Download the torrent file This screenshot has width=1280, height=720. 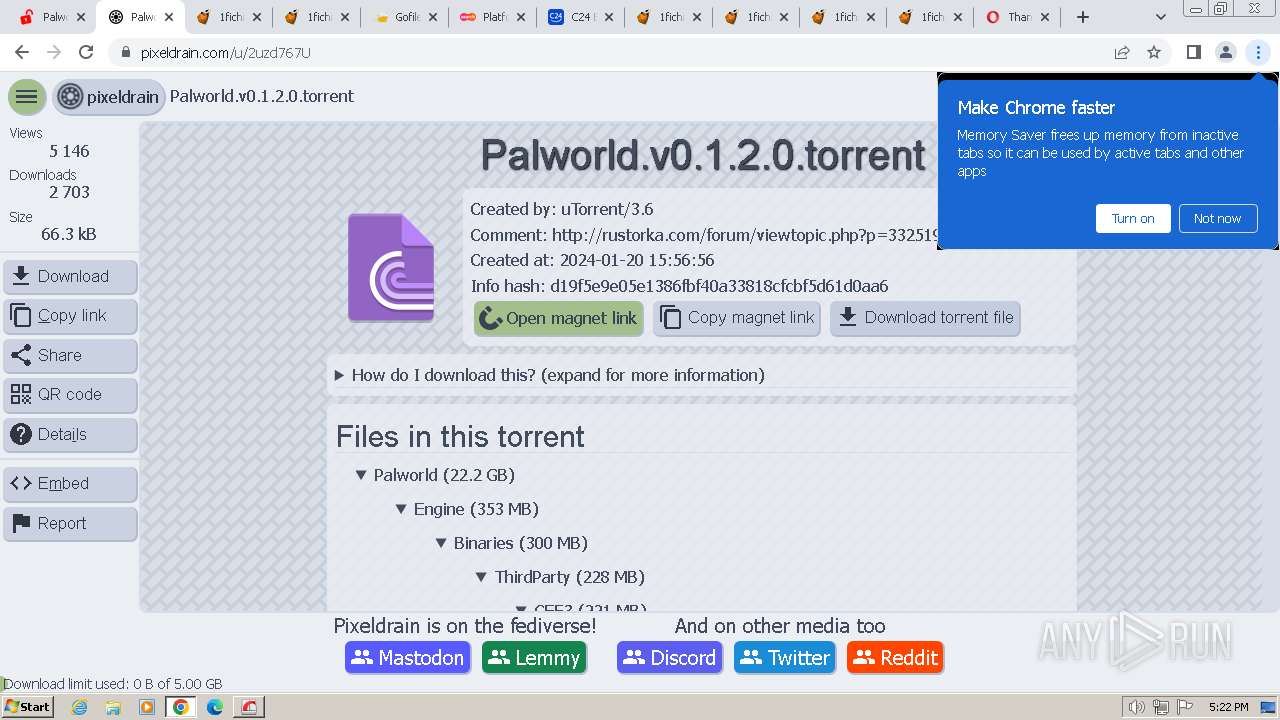(x=925, y=318)
